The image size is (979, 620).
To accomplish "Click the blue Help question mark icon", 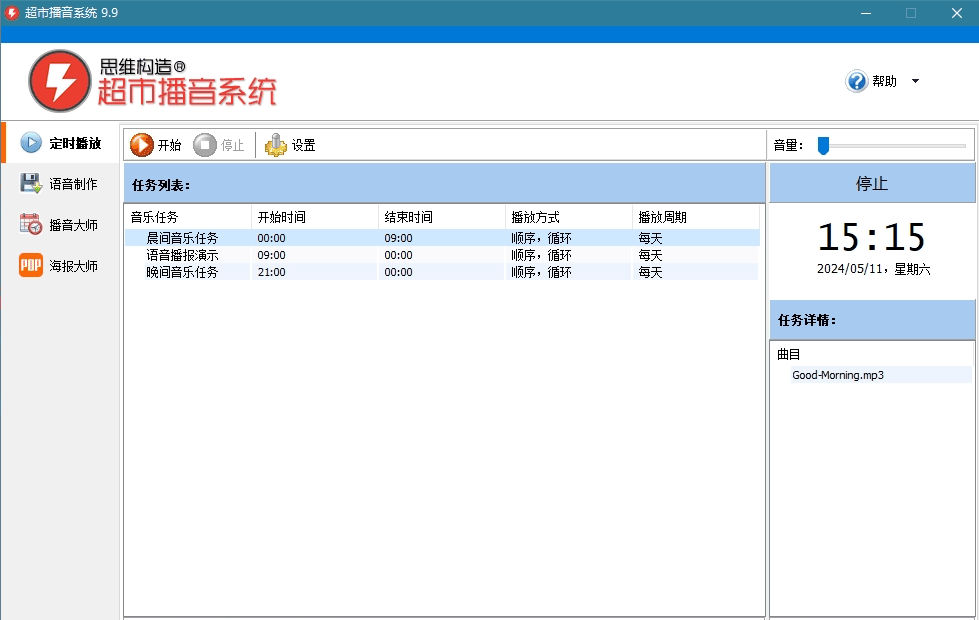I will coord(856,81).
